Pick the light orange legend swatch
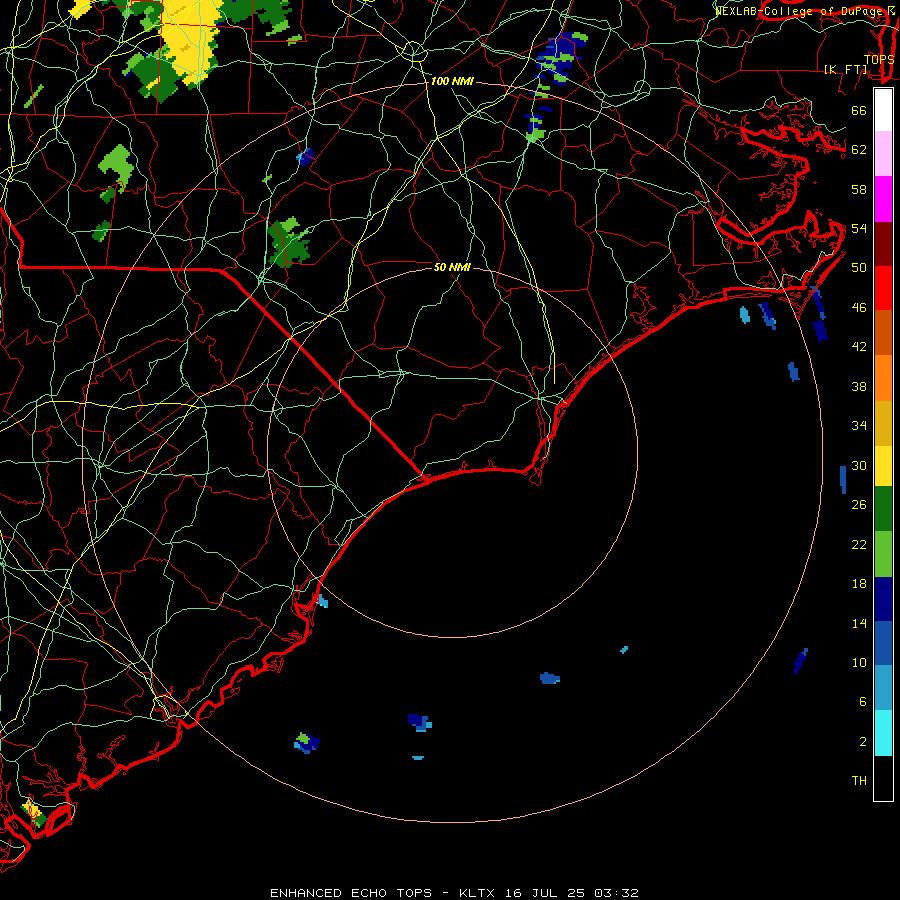This screenshot has width=900, height=900. pos(883,378)
